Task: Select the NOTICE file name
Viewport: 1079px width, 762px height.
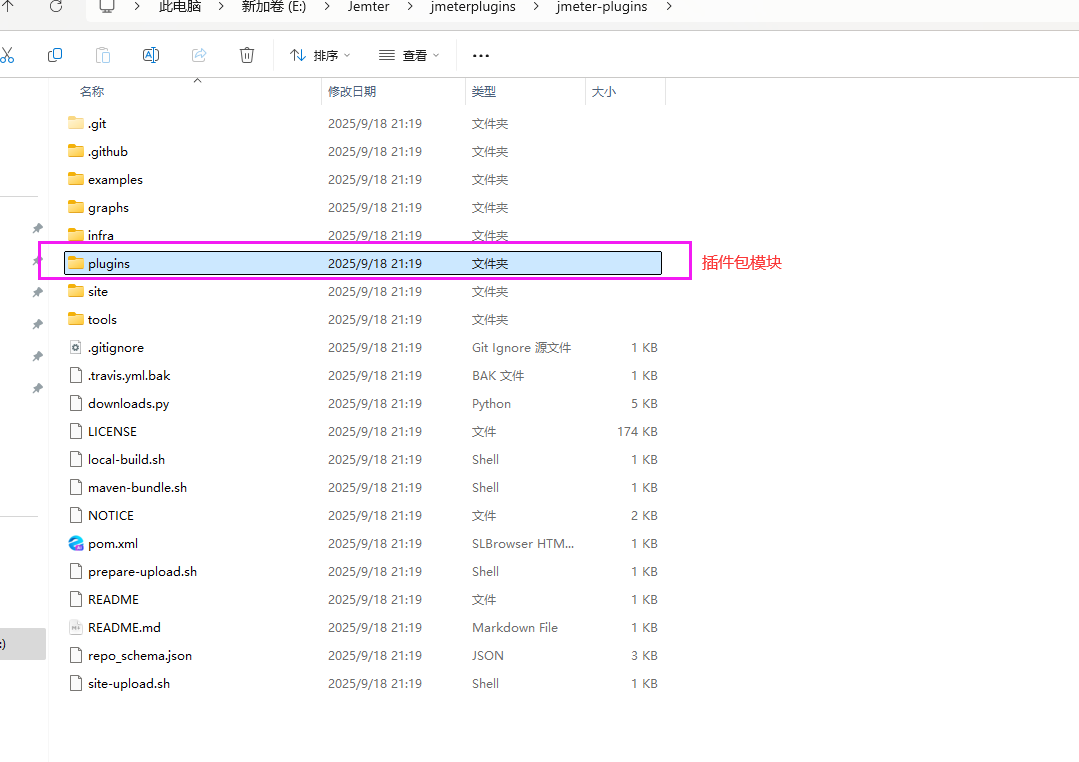Action: [111, 516]
